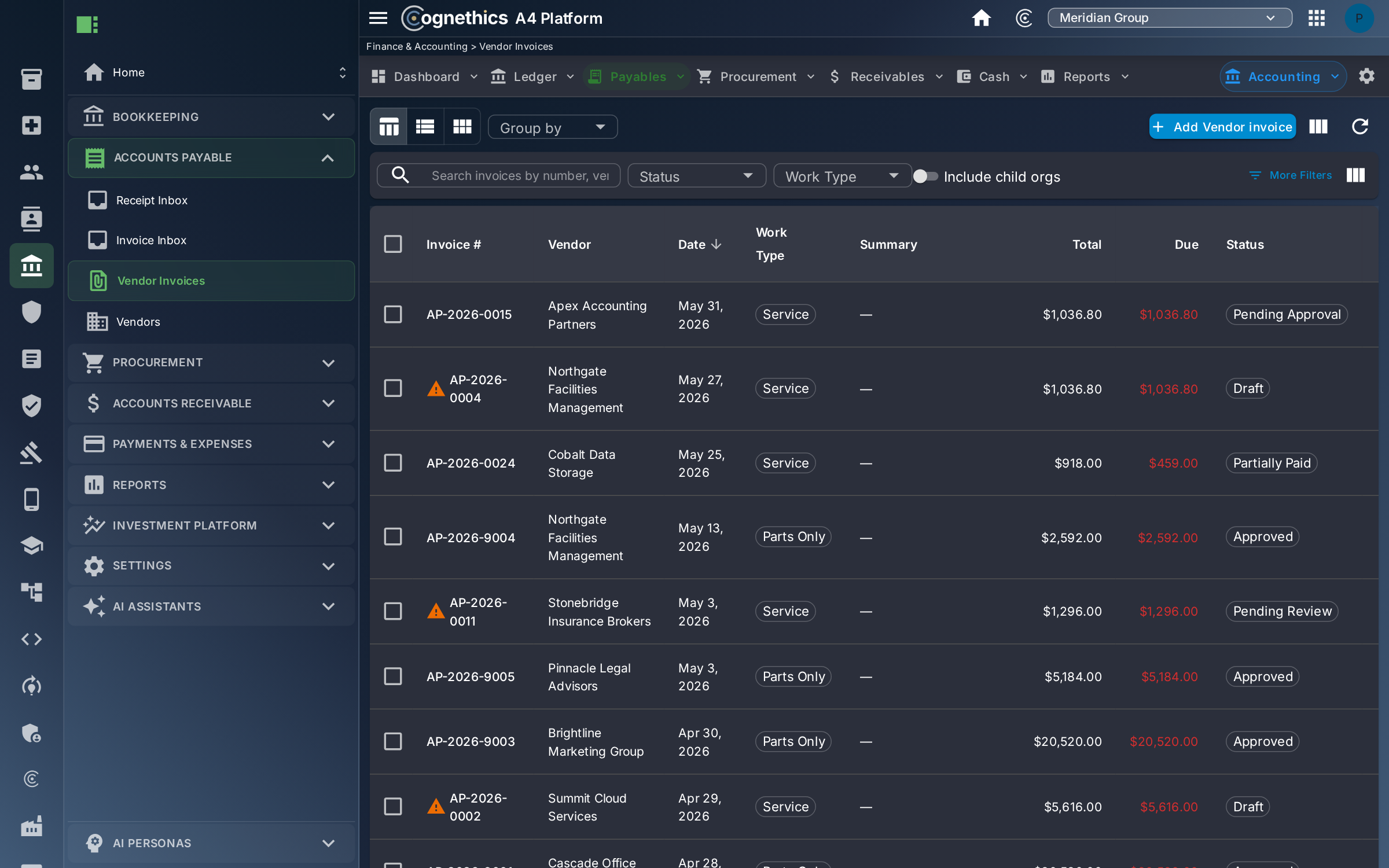Open the Group by dropdown
1389x868 pixels.
[x=553, y=127]
